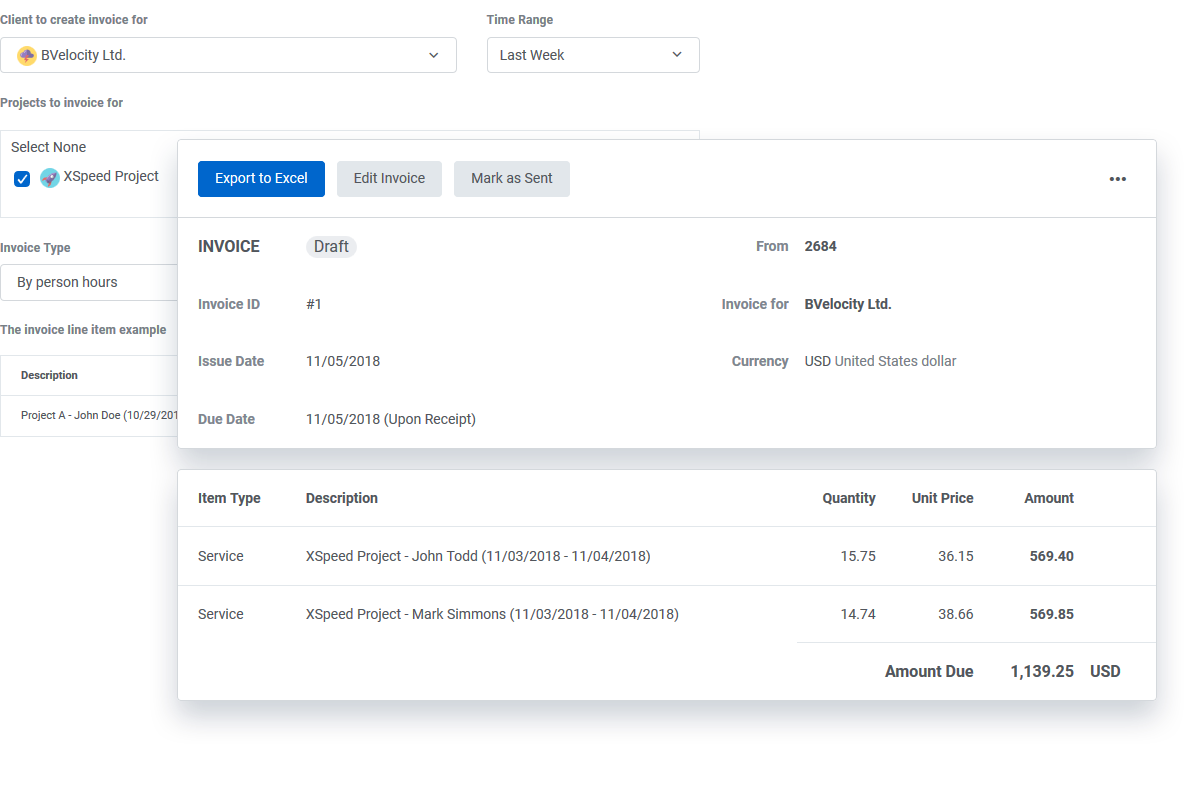Click the Edit Invoice button
This screenshot has width=1184, height=800.
(x=389, y=179)
